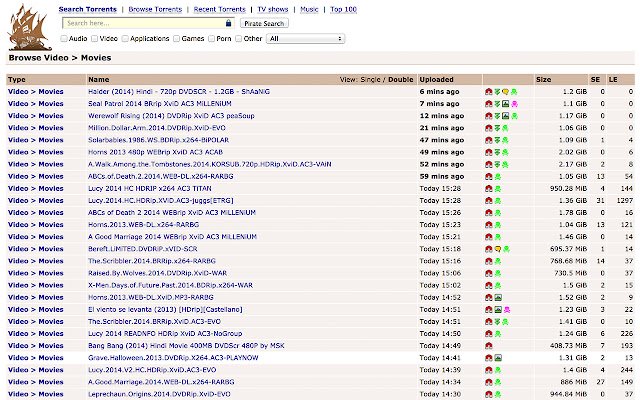Open Werewolf Rising (2014) DVDRip torrent
The height and width of the screenshot is (400, 640).
click(171, 116)
